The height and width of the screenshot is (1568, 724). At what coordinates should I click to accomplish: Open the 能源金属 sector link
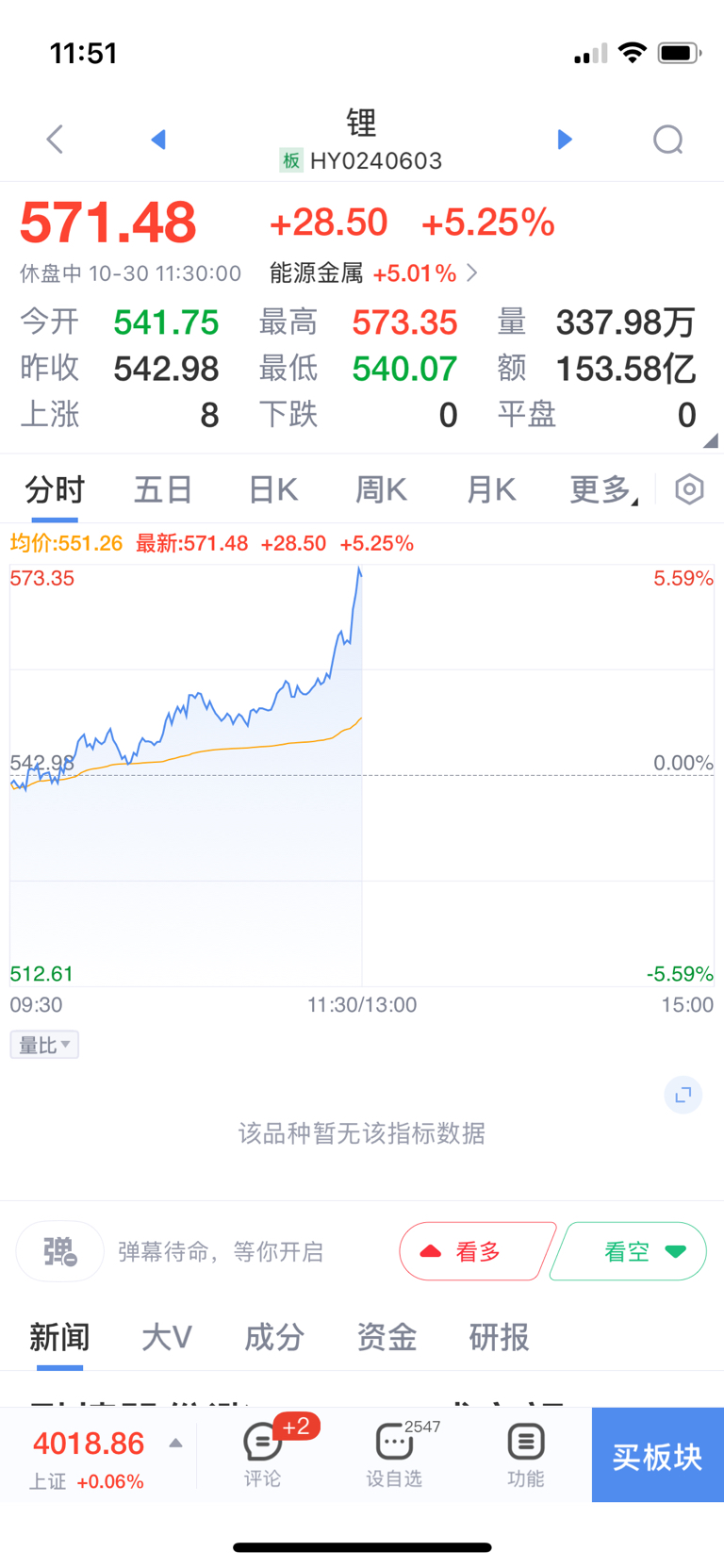click(x=373, y=273)
